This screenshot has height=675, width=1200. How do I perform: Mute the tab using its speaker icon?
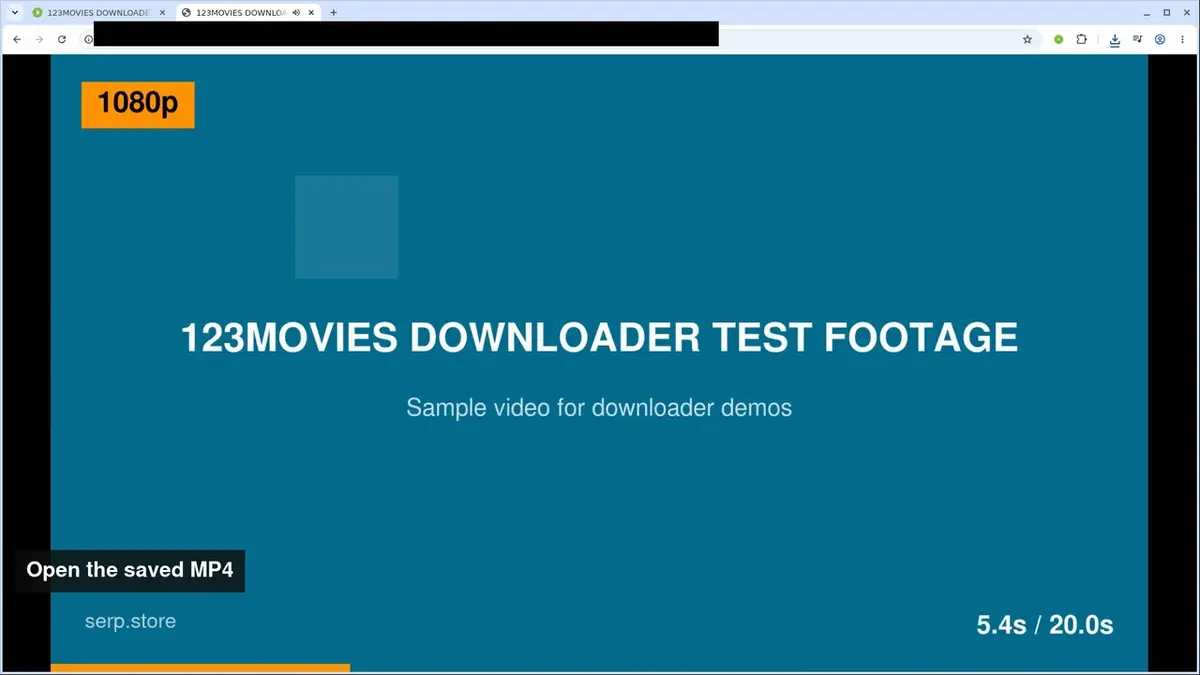(x=296, y=12)
